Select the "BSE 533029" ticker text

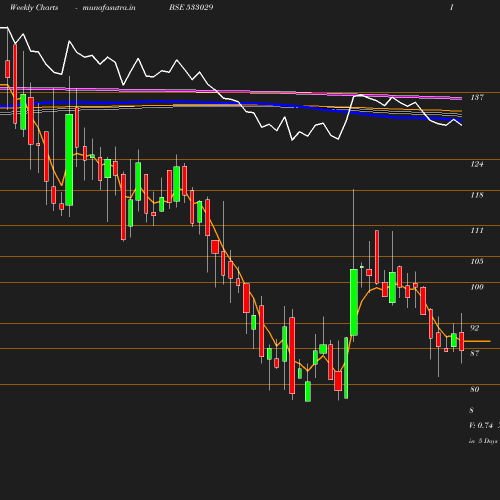(x=191, y=7)
